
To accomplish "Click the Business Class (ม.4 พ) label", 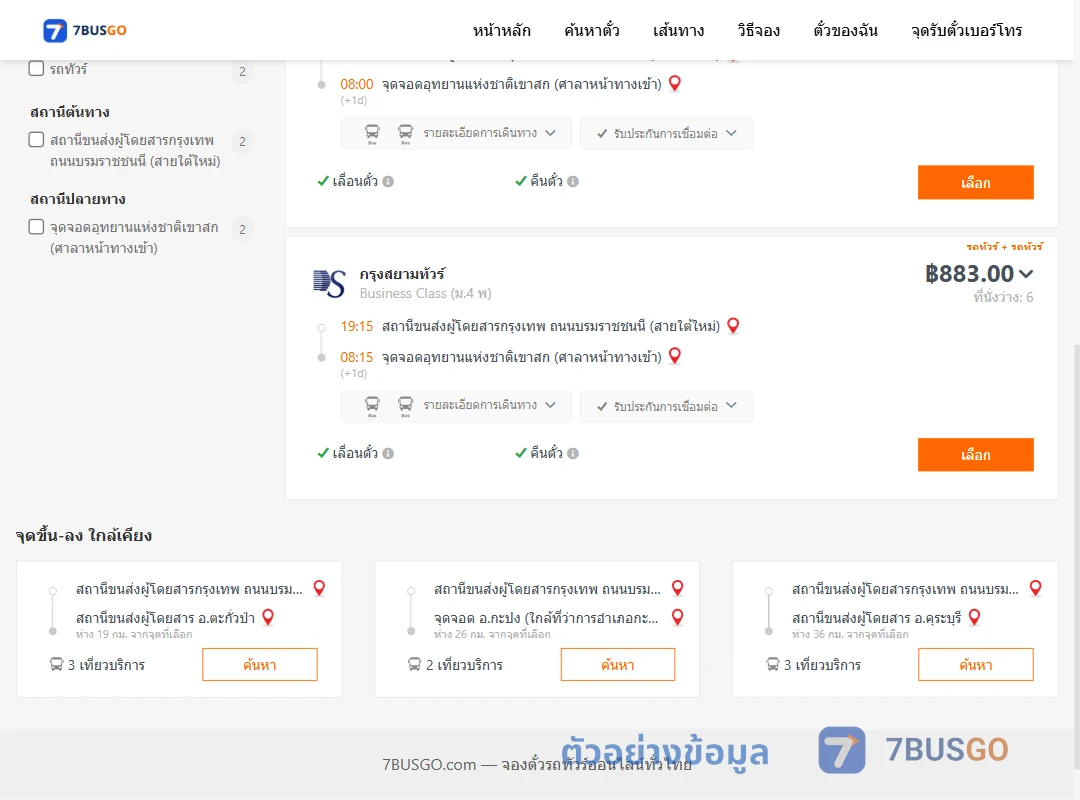I will pyautogui.click(x=426, y=294).
